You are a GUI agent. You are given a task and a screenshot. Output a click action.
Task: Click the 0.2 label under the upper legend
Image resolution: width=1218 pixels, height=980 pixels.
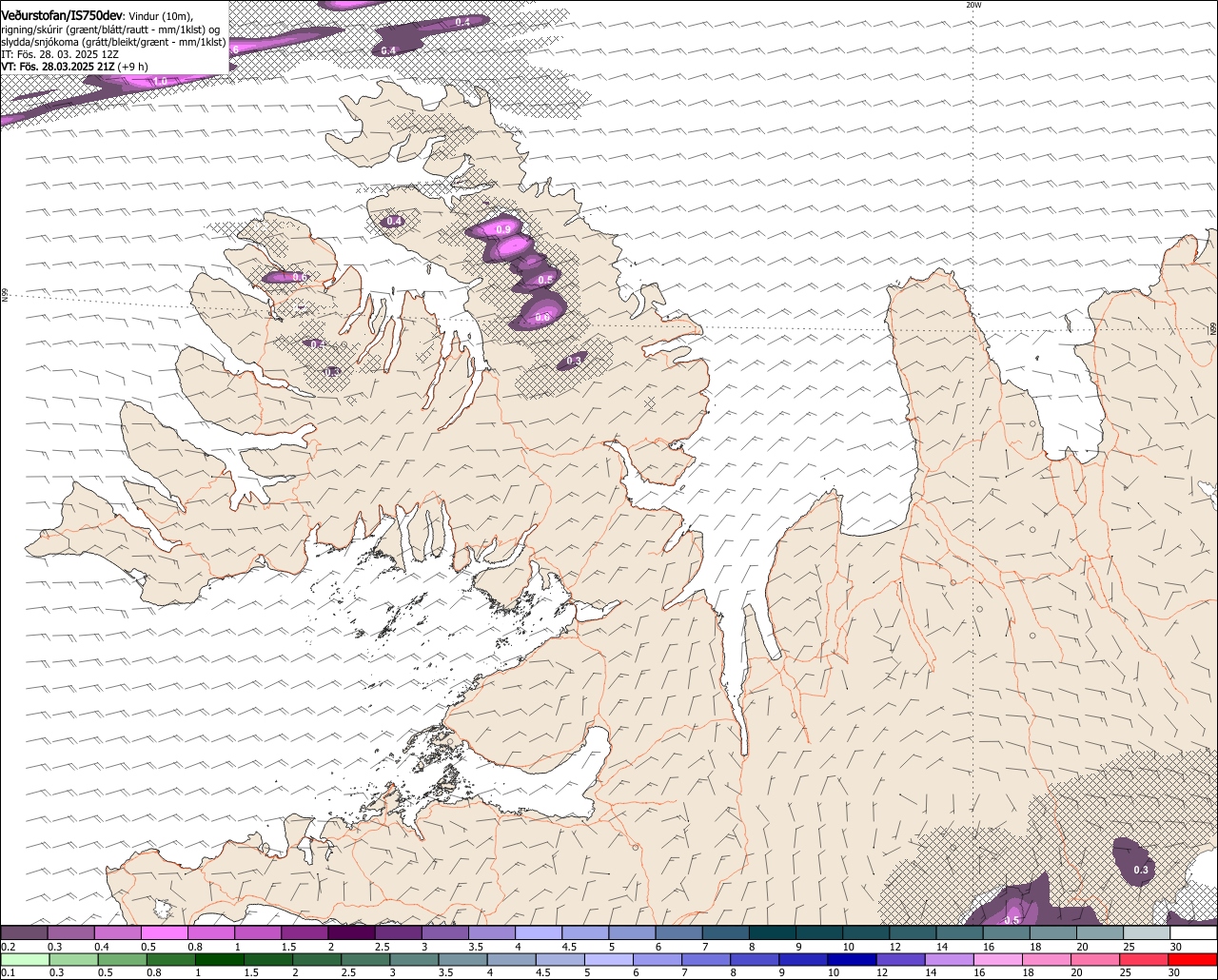9,947
